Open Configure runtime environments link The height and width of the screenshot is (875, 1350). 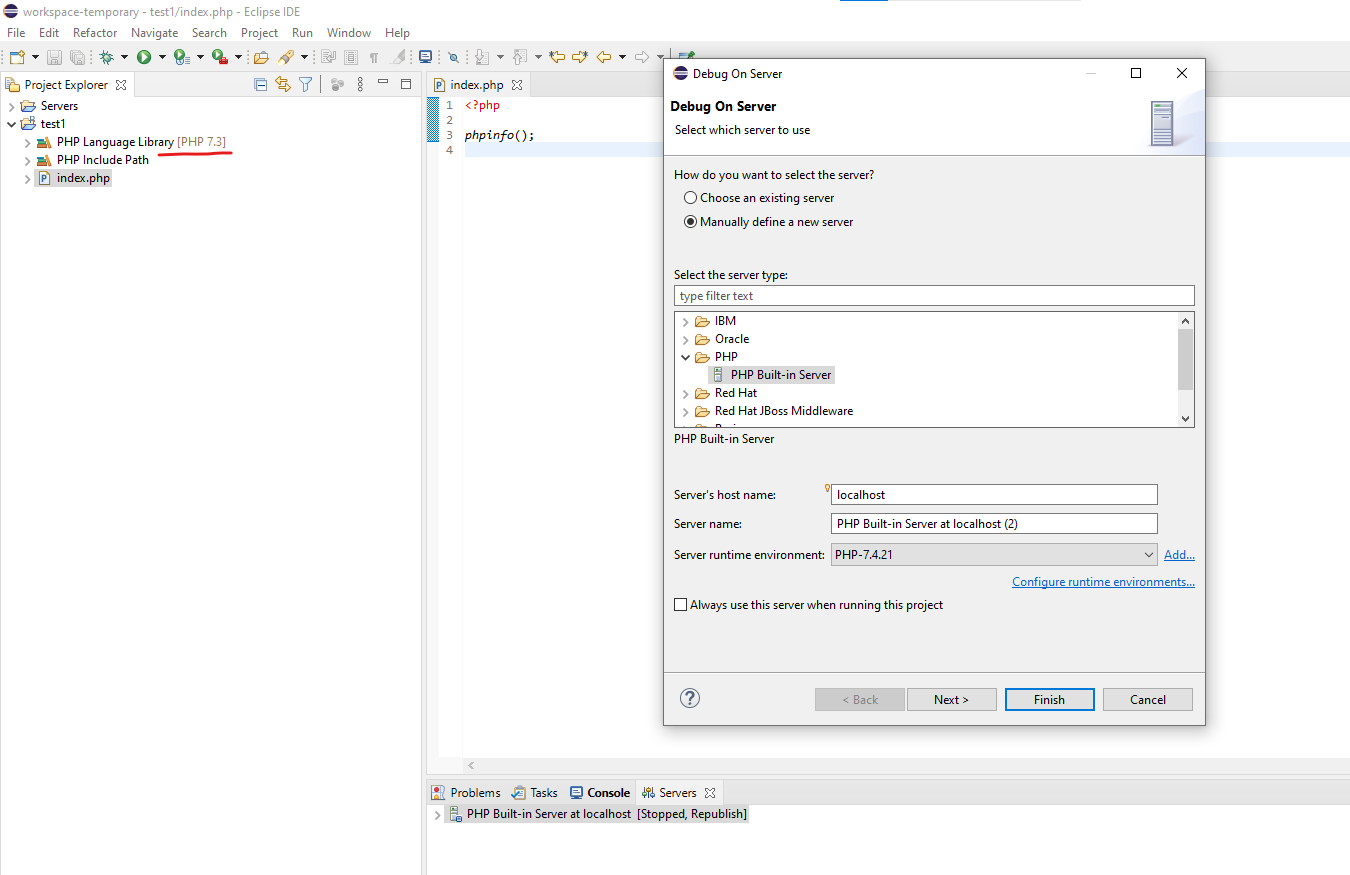click(x=1103, y=581)
